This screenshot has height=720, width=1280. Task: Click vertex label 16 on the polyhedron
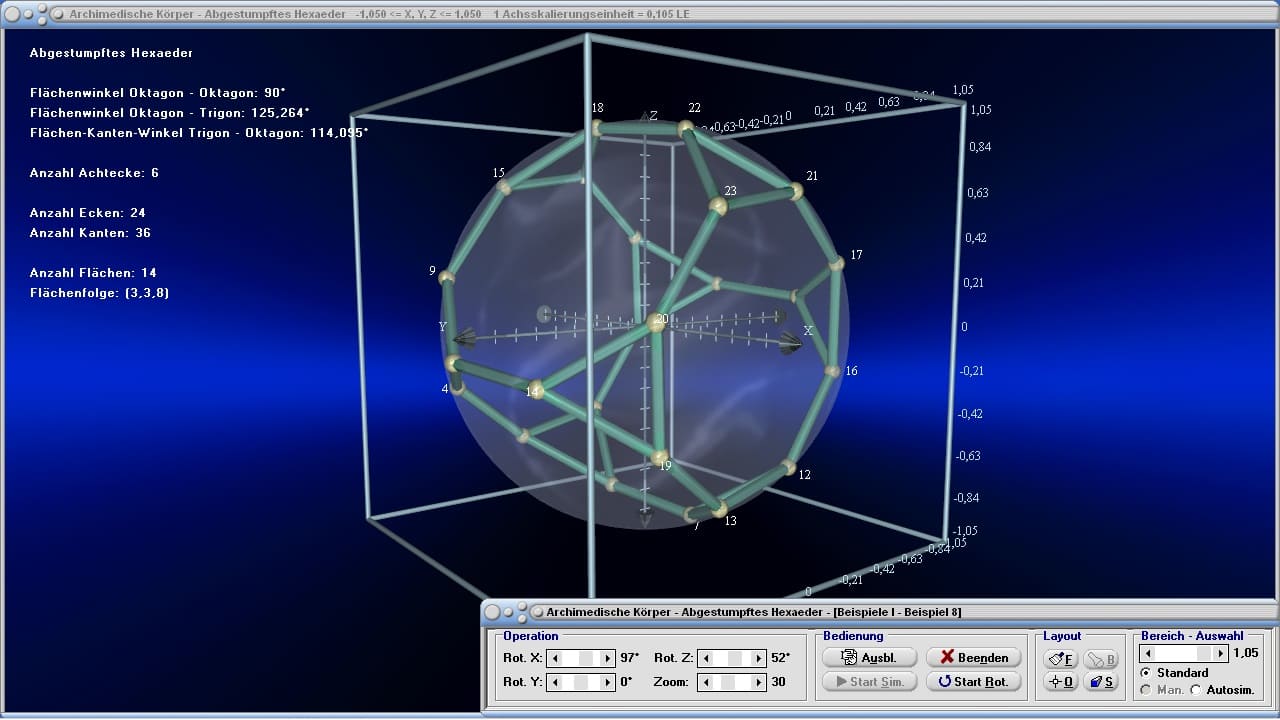(x=851, y=371)
